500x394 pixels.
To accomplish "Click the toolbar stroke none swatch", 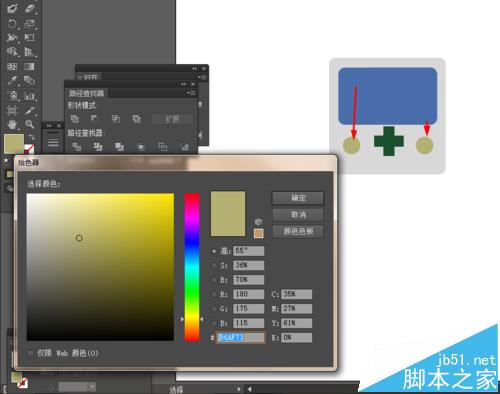I will (x=29, y=149).
